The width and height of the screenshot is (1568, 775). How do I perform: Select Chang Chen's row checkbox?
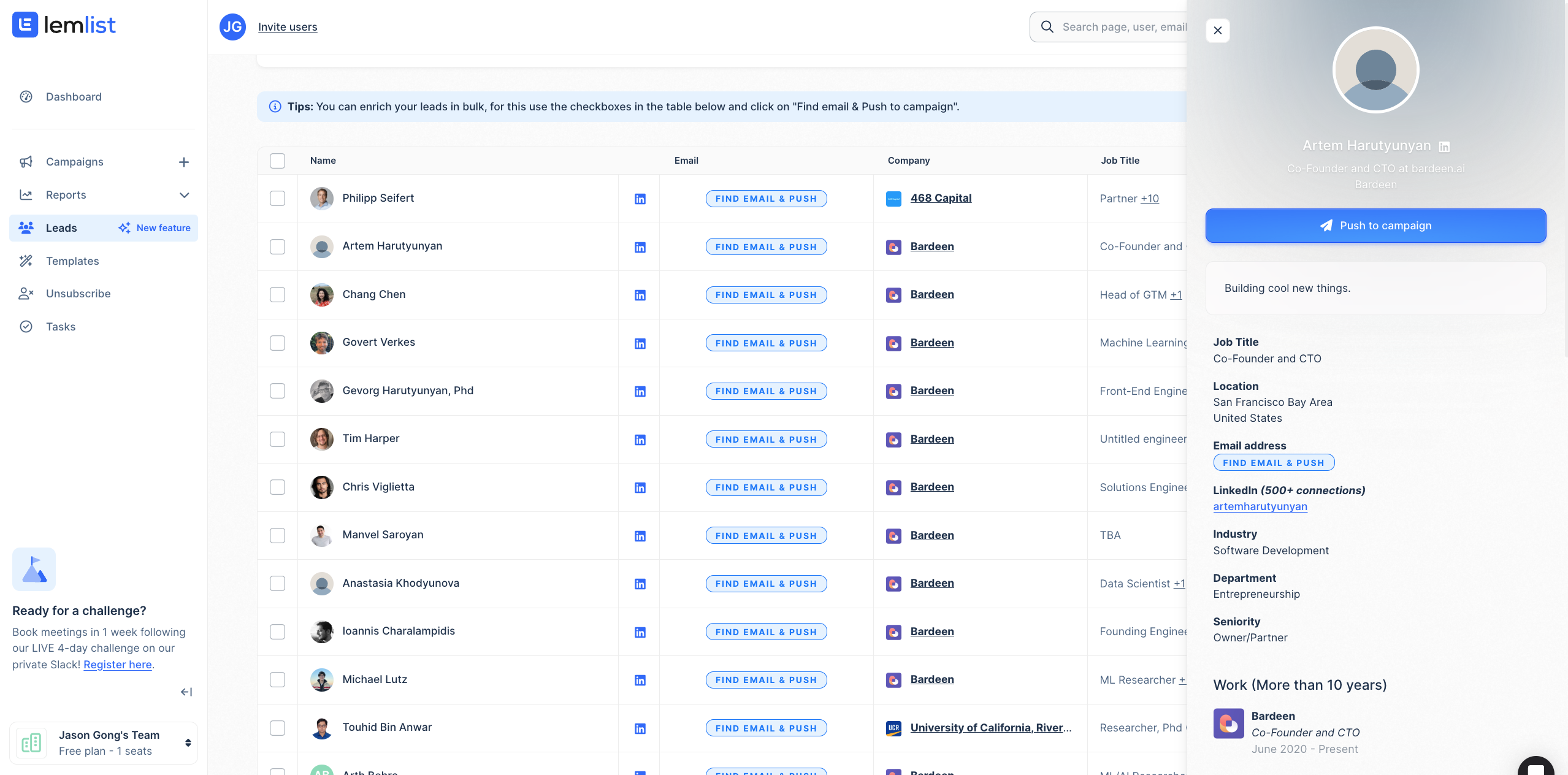pos(277,294)
